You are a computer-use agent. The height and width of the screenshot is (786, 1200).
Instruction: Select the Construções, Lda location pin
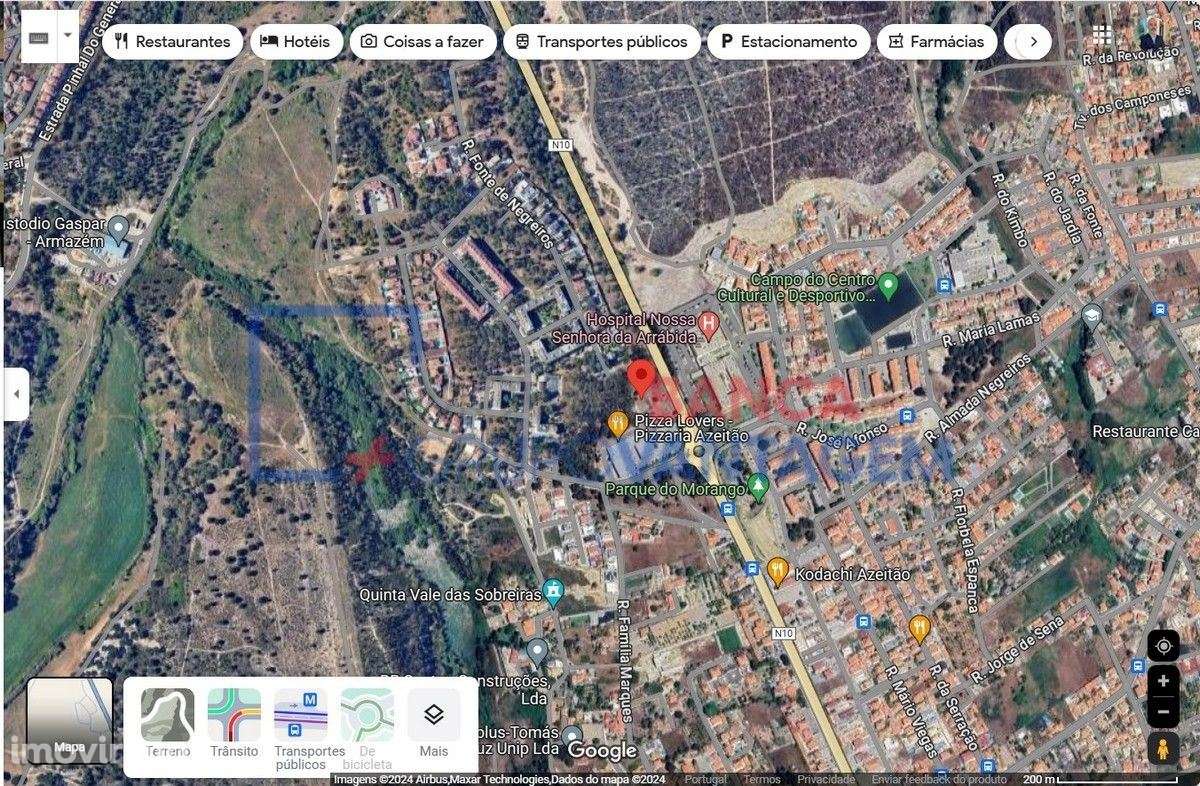coord(537,652)
